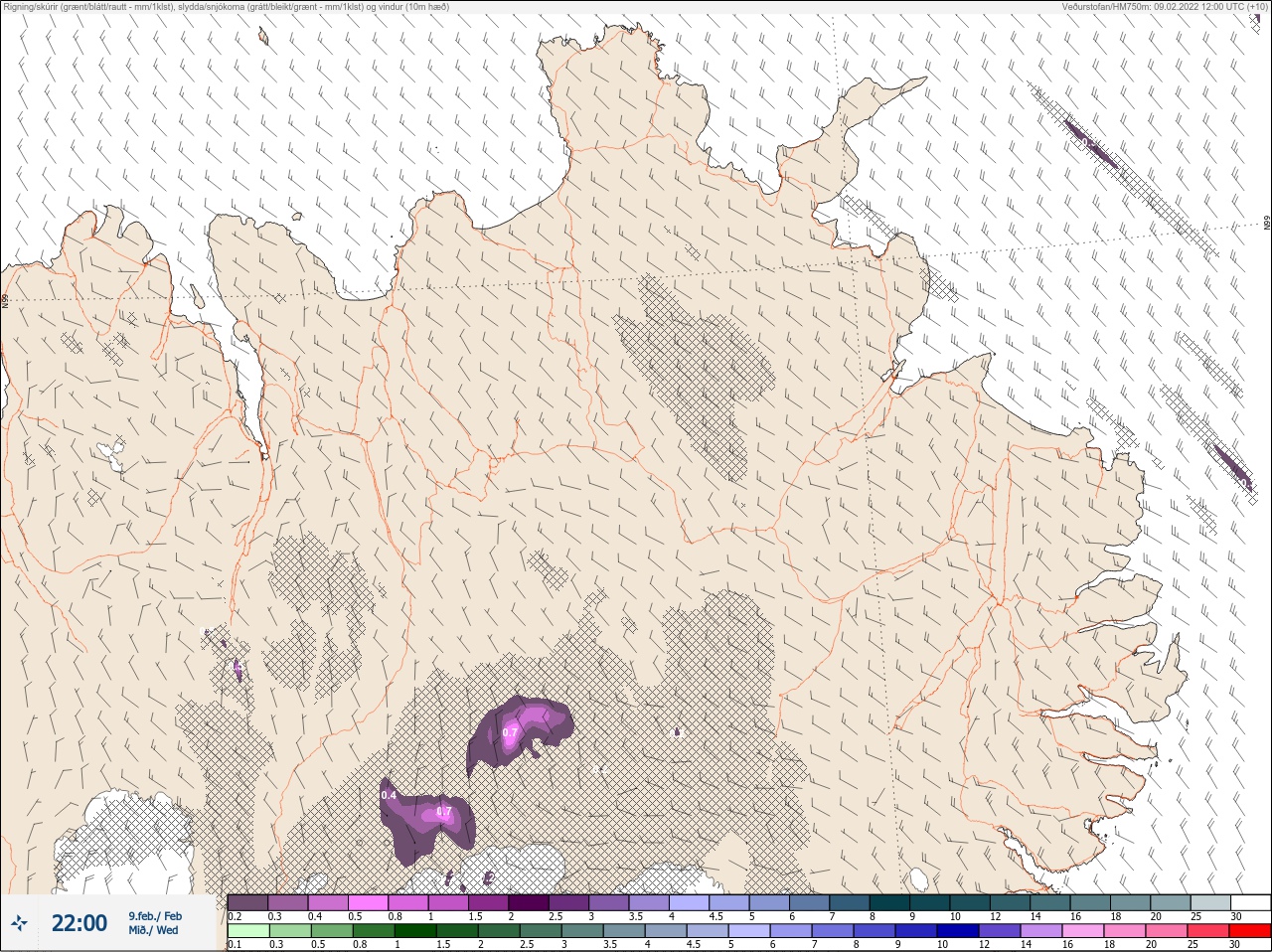The height and width of the screenshot is (952, 1272).
Task: Click the 0.7 label in upper purple blob
Action: tap(511, 732)
